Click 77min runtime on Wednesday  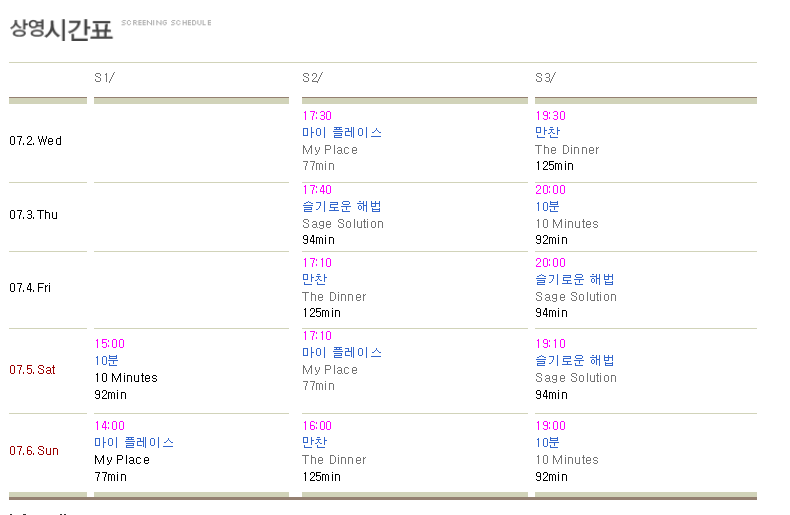(x=318, y=166)
